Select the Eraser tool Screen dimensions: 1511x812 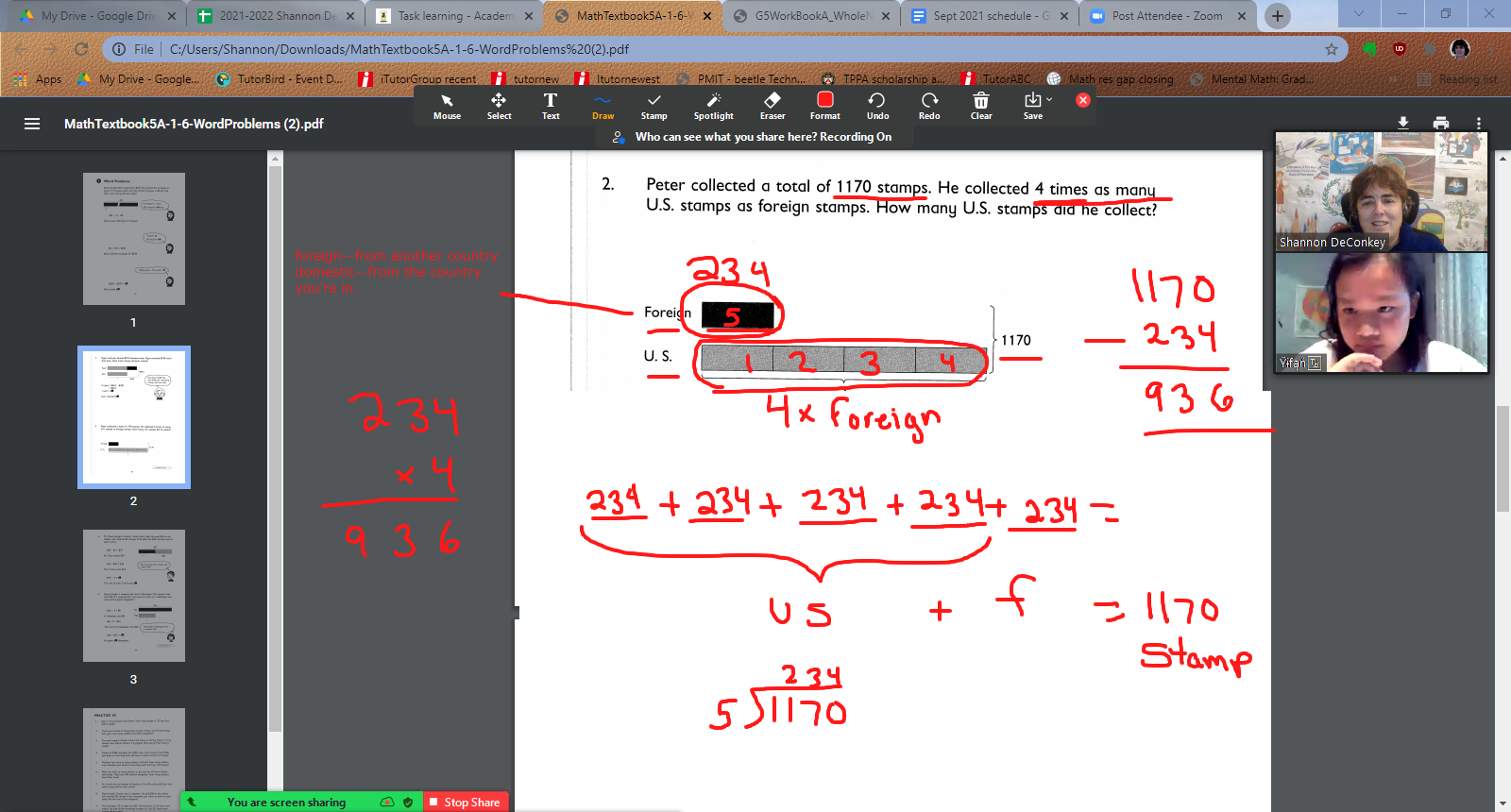(x=772, y=106)
